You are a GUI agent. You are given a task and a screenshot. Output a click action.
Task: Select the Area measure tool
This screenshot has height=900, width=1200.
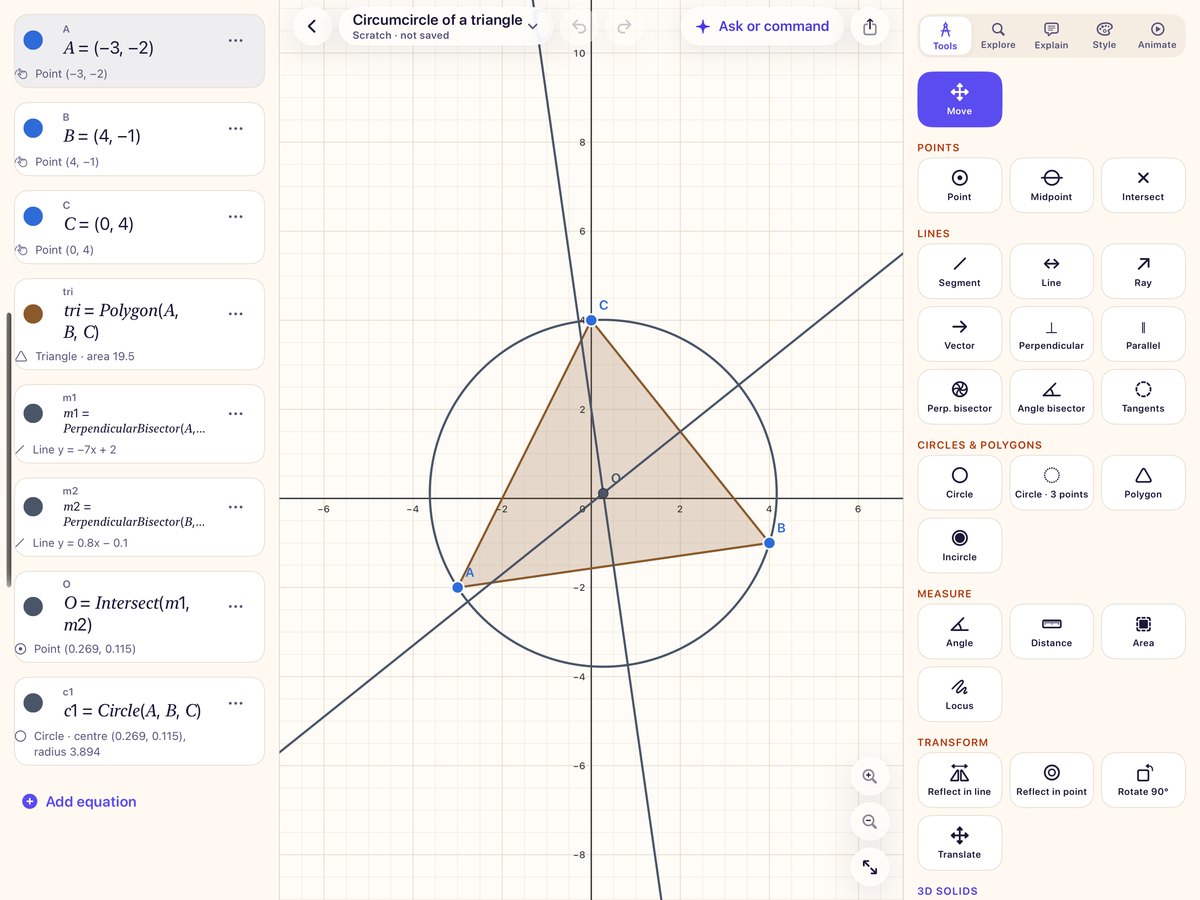(1143, 632)
